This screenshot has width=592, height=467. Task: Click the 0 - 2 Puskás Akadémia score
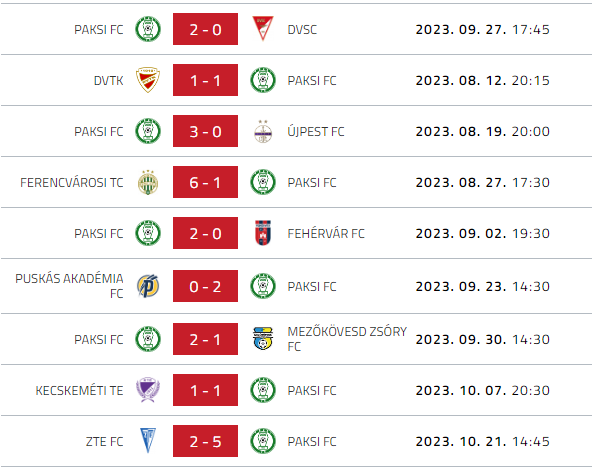tap(205, 286)
